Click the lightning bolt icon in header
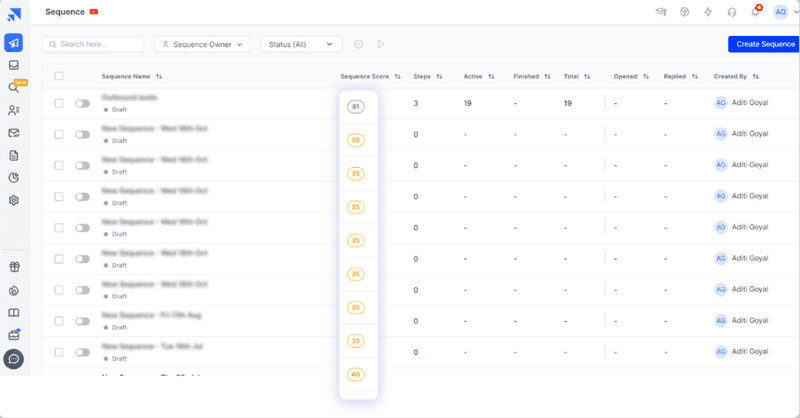Screen dimensions: 800x418 tap(708, 12)
